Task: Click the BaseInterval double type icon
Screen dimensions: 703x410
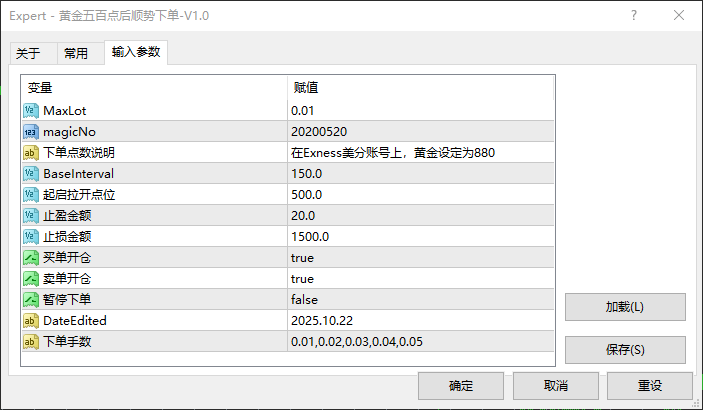Action: (30, 173)
